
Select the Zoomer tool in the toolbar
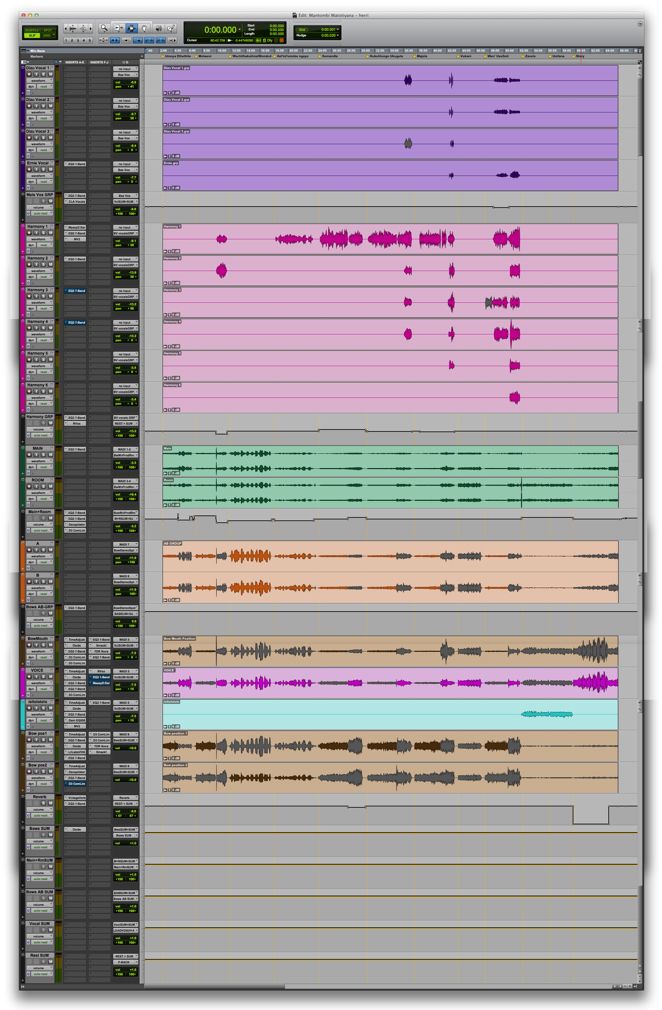tap(105, 29)
